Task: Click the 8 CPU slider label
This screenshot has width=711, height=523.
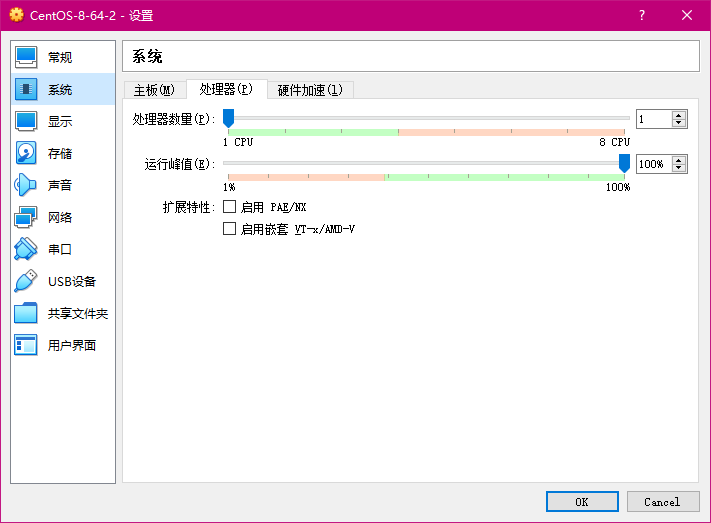Action: [614, 142]
